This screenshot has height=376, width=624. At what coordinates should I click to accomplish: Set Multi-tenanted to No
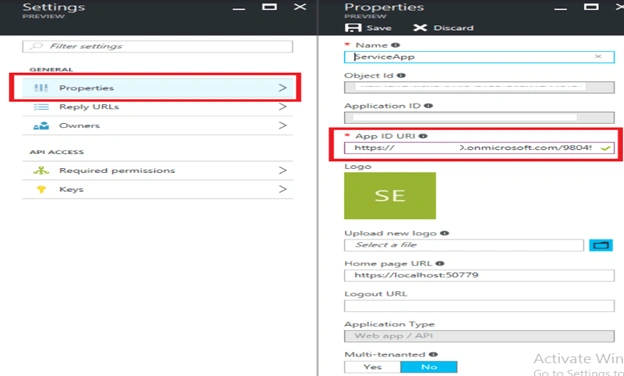coord(429,367)
